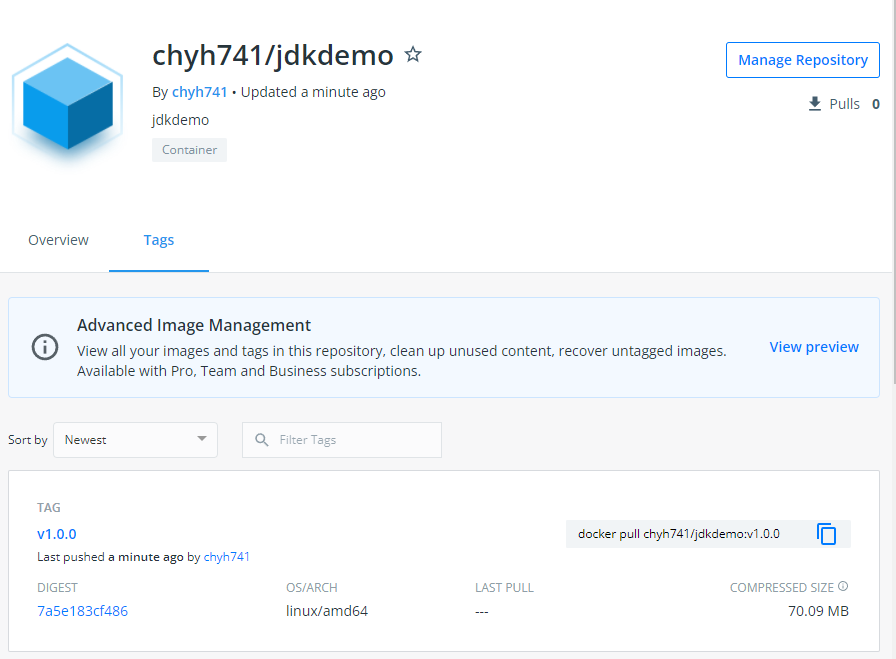
Task: Click the docker pull chyh741/jdkdemo:v1.0.0 text
Action: point(679,534)
